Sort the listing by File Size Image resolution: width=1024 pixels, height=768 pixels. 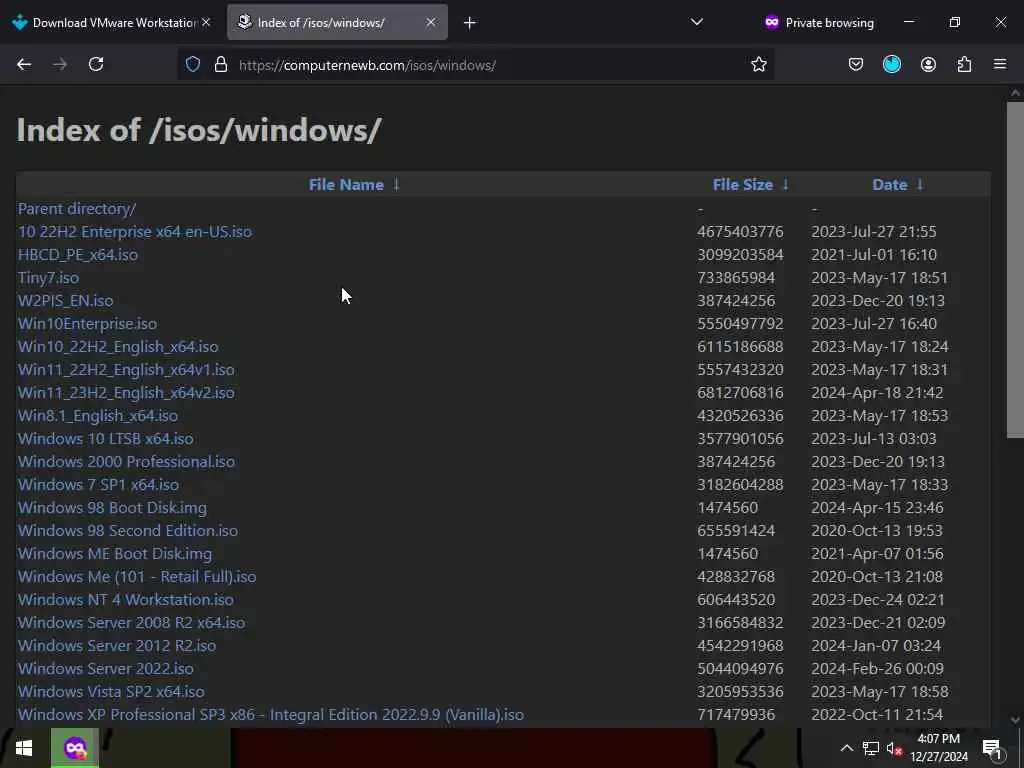pyautogui.click(x=743, y=185)
